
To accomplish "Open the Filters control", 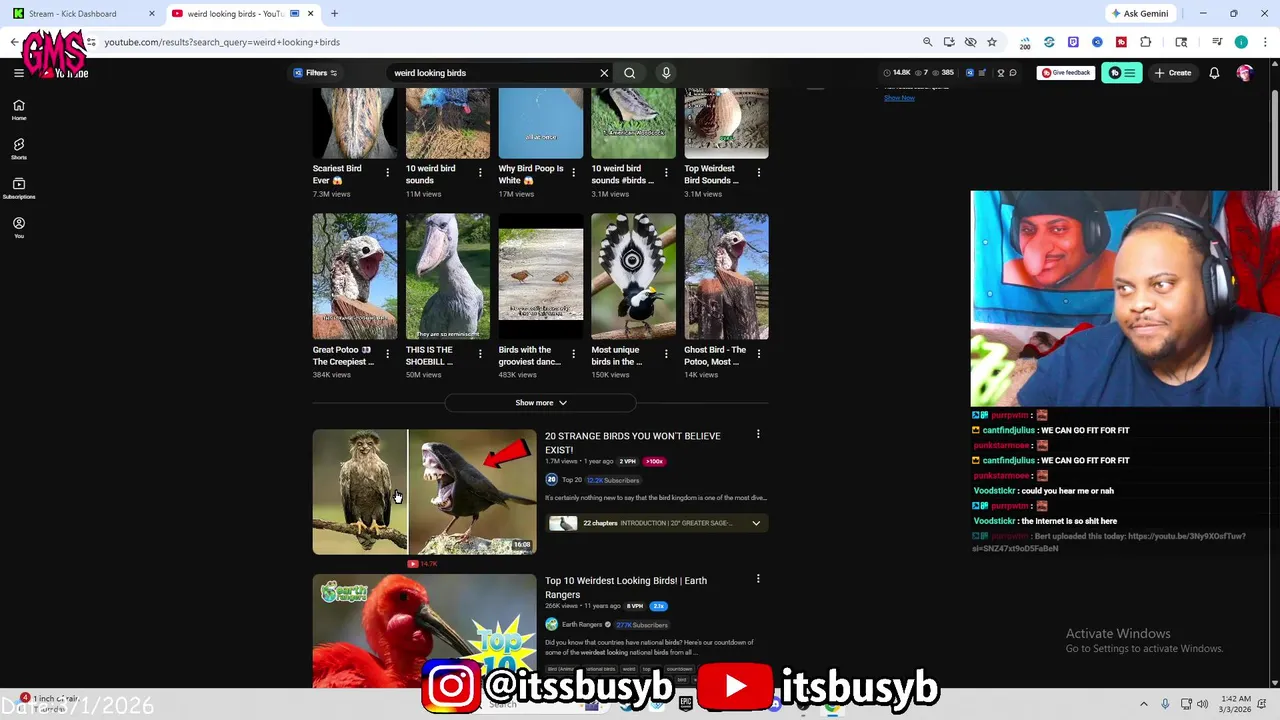I will tap(315, 73).
